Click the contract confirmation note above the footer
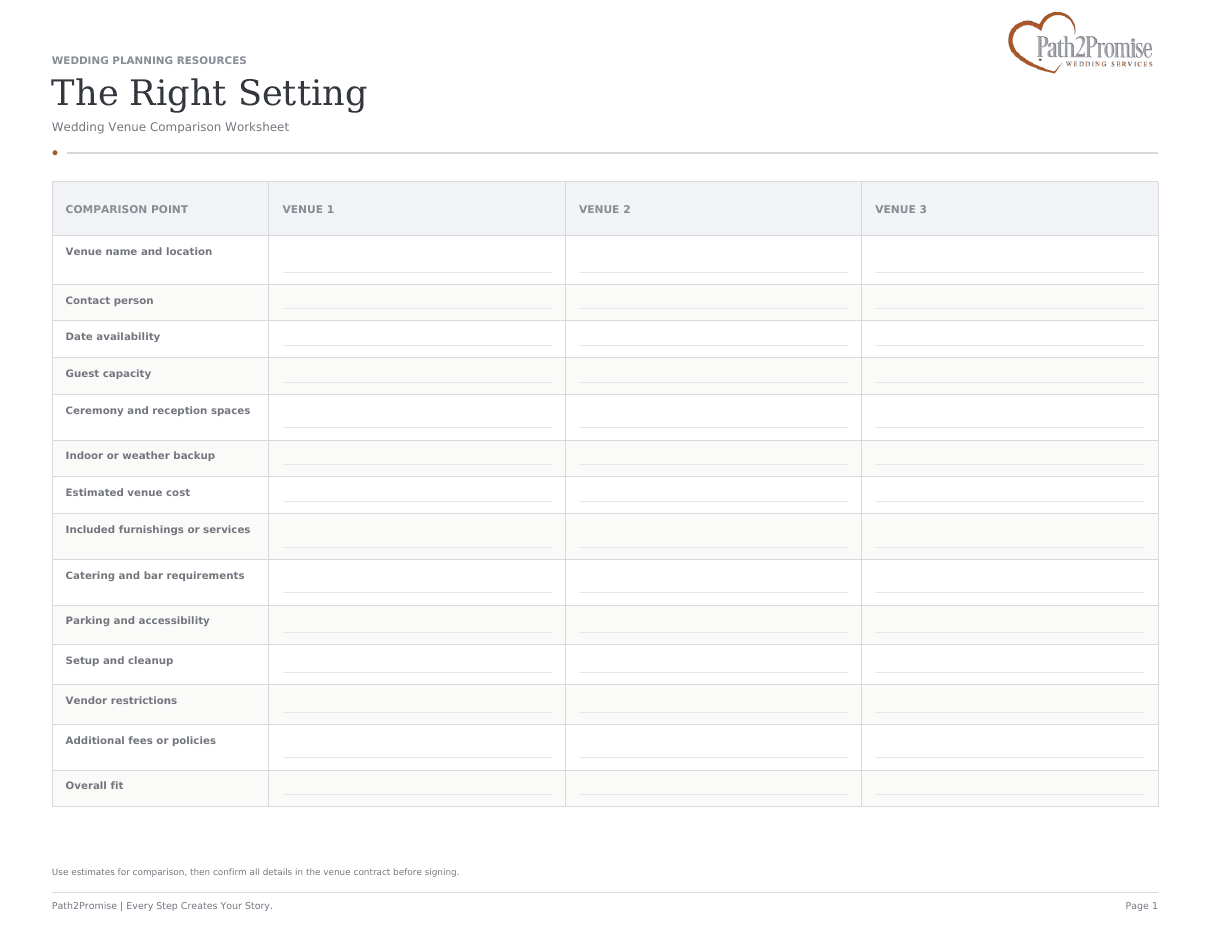The height and width of the screenshot is (935, 1210). point(255,872)
